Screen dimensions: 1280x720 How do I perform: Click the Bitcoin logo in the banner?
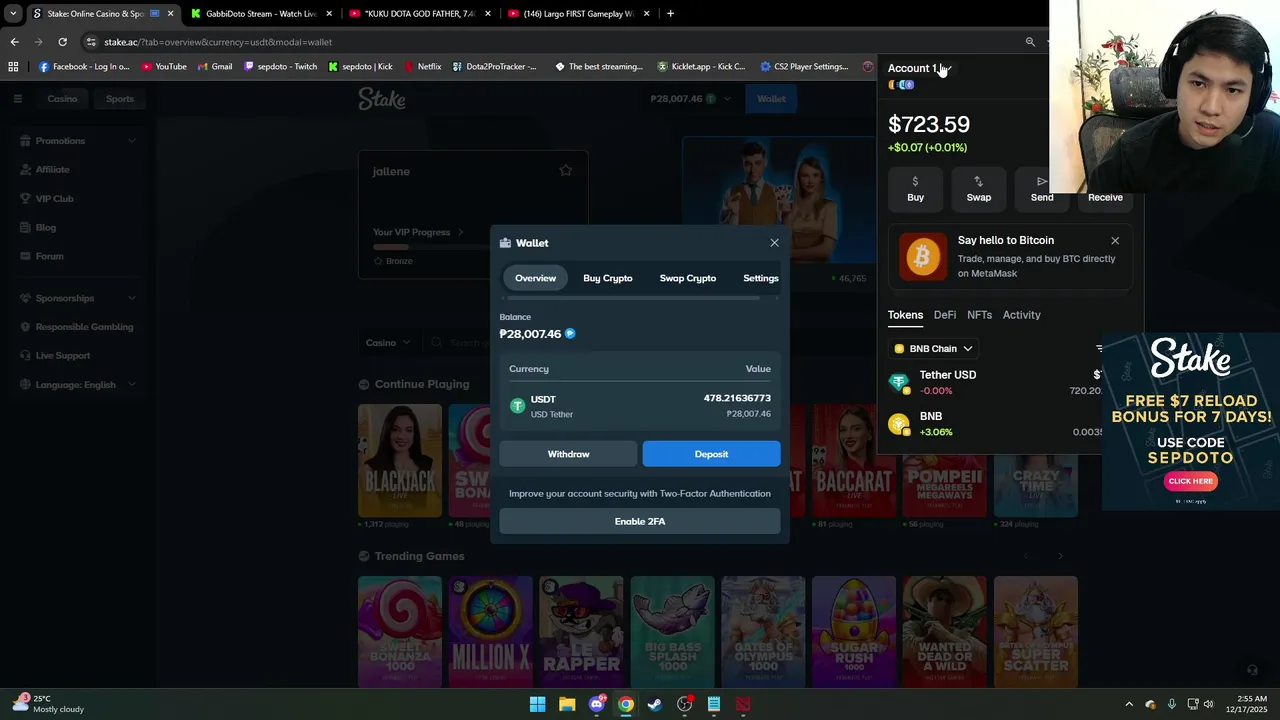click(922, 257)
